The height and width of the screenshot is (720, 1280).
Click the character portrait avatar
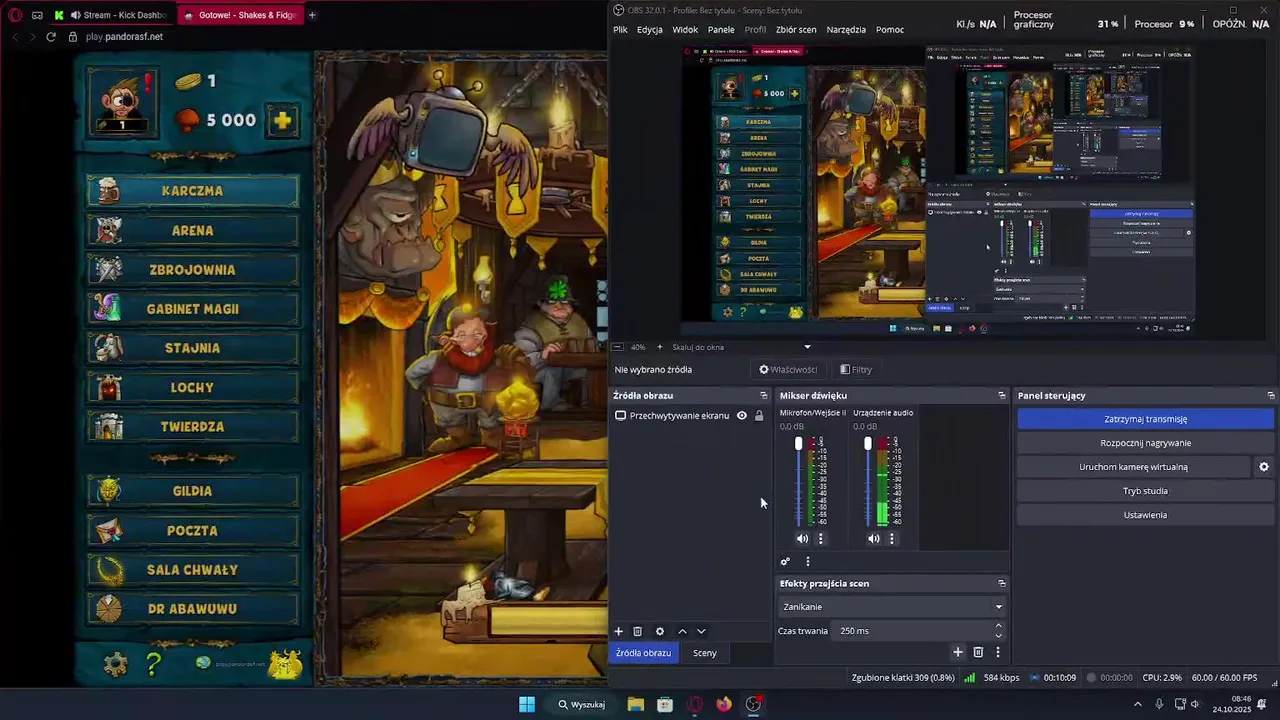click(x=122, y=101)
